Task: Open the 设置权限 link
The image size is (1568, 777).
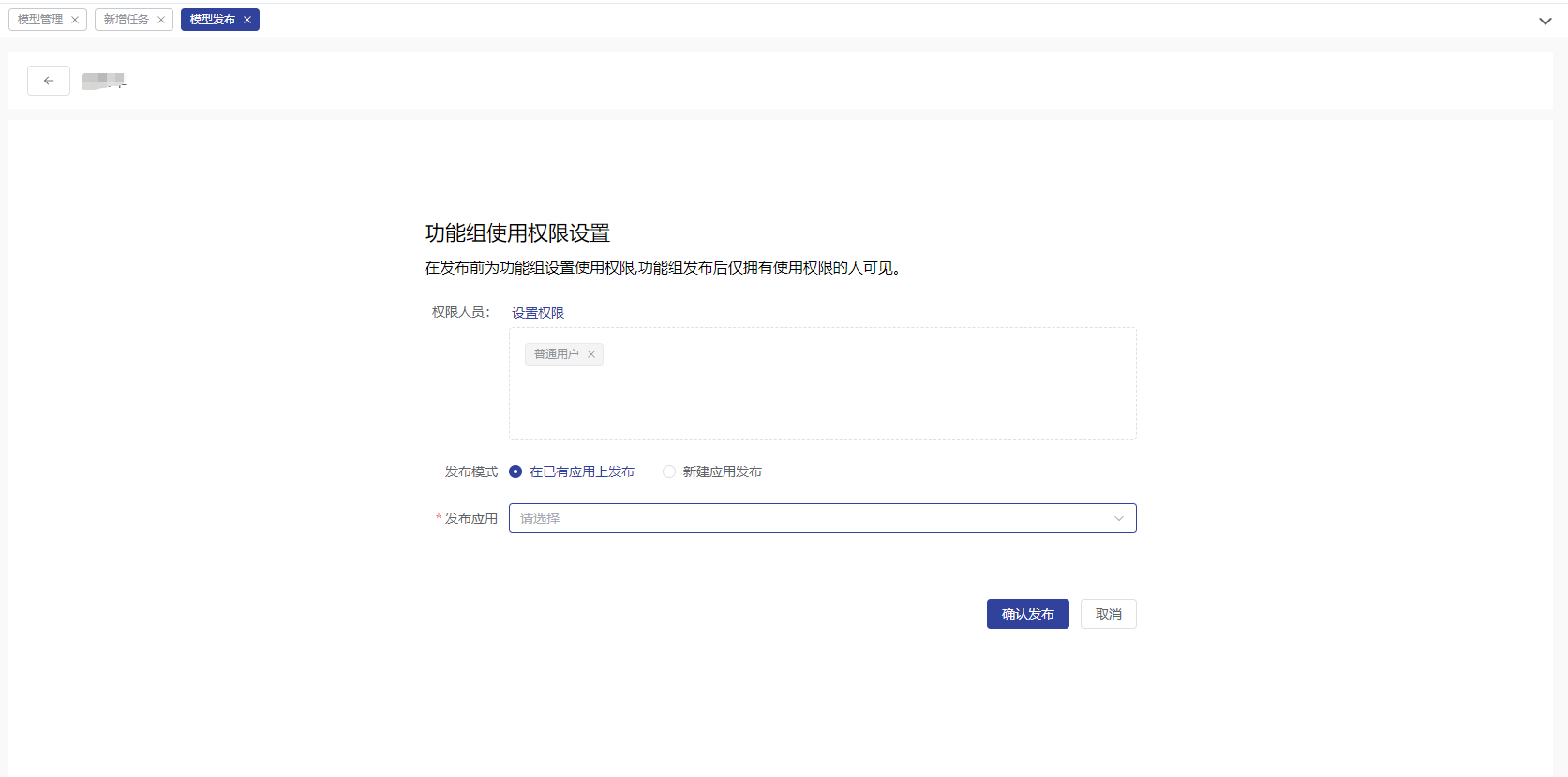Action: (x=538, y=313)
